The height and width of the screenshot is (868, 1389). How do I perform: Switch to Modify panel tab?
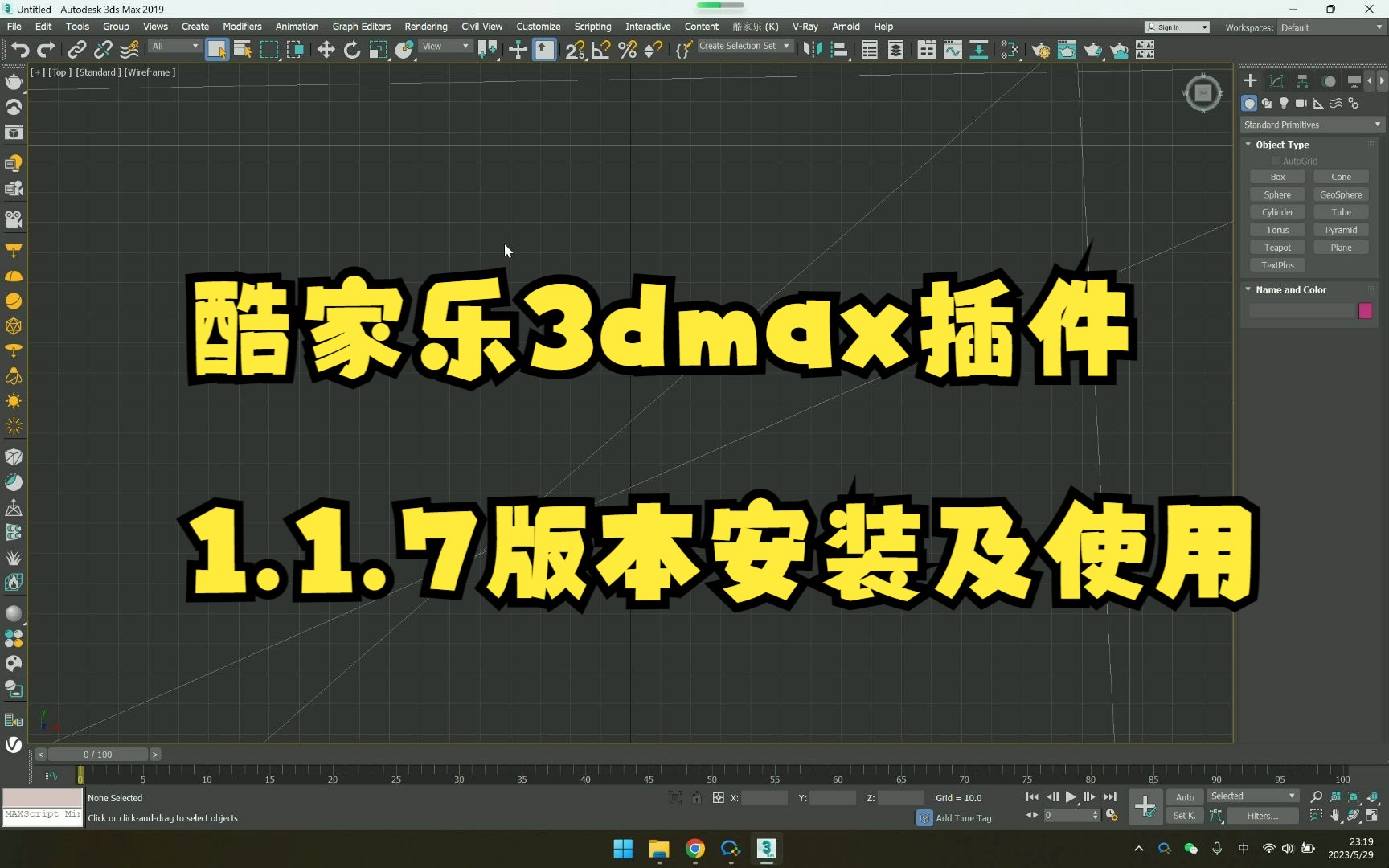(1276, 81)
